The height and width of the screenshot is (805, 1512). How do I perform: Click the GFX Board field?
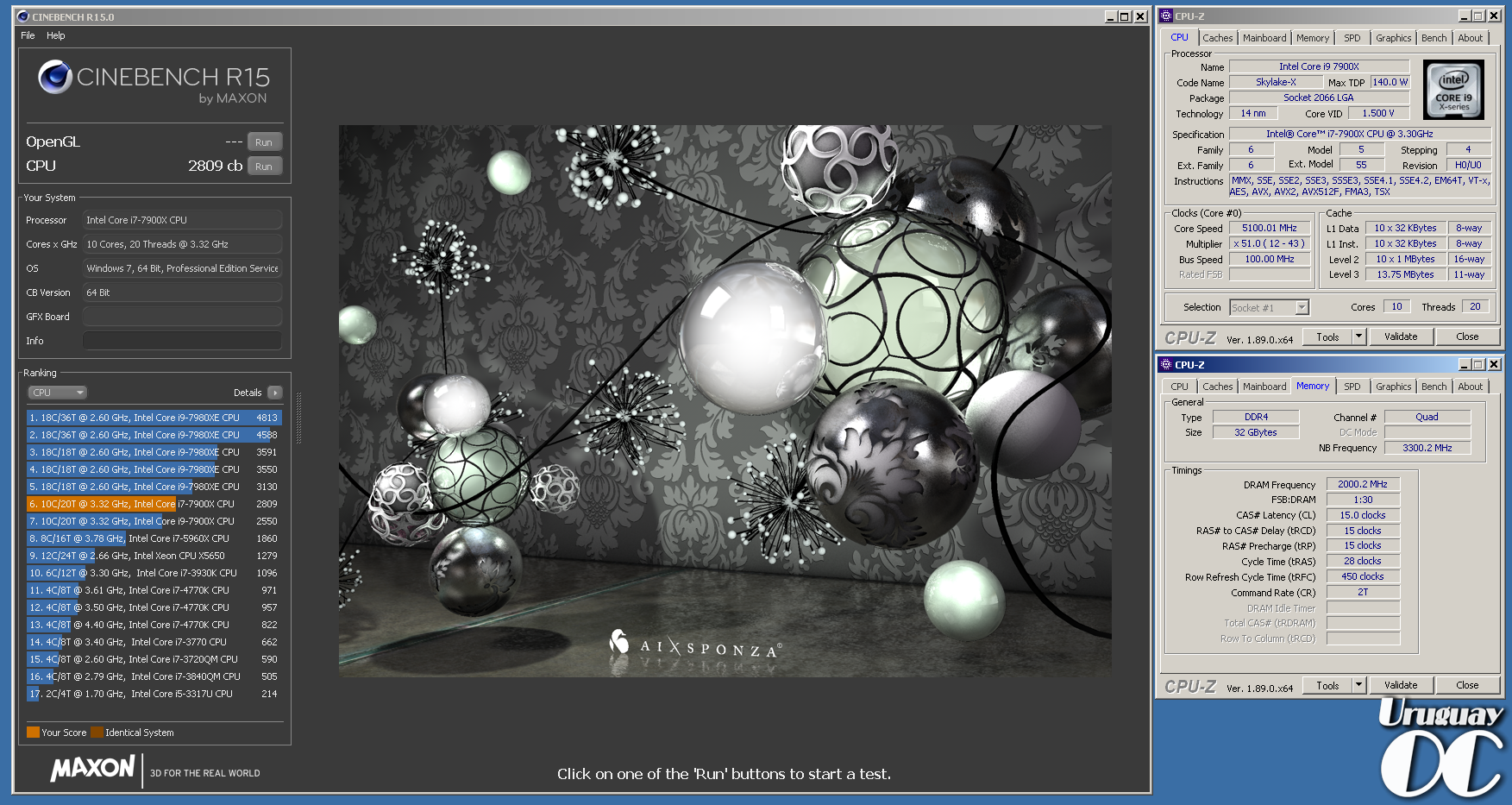coord(182,317)
